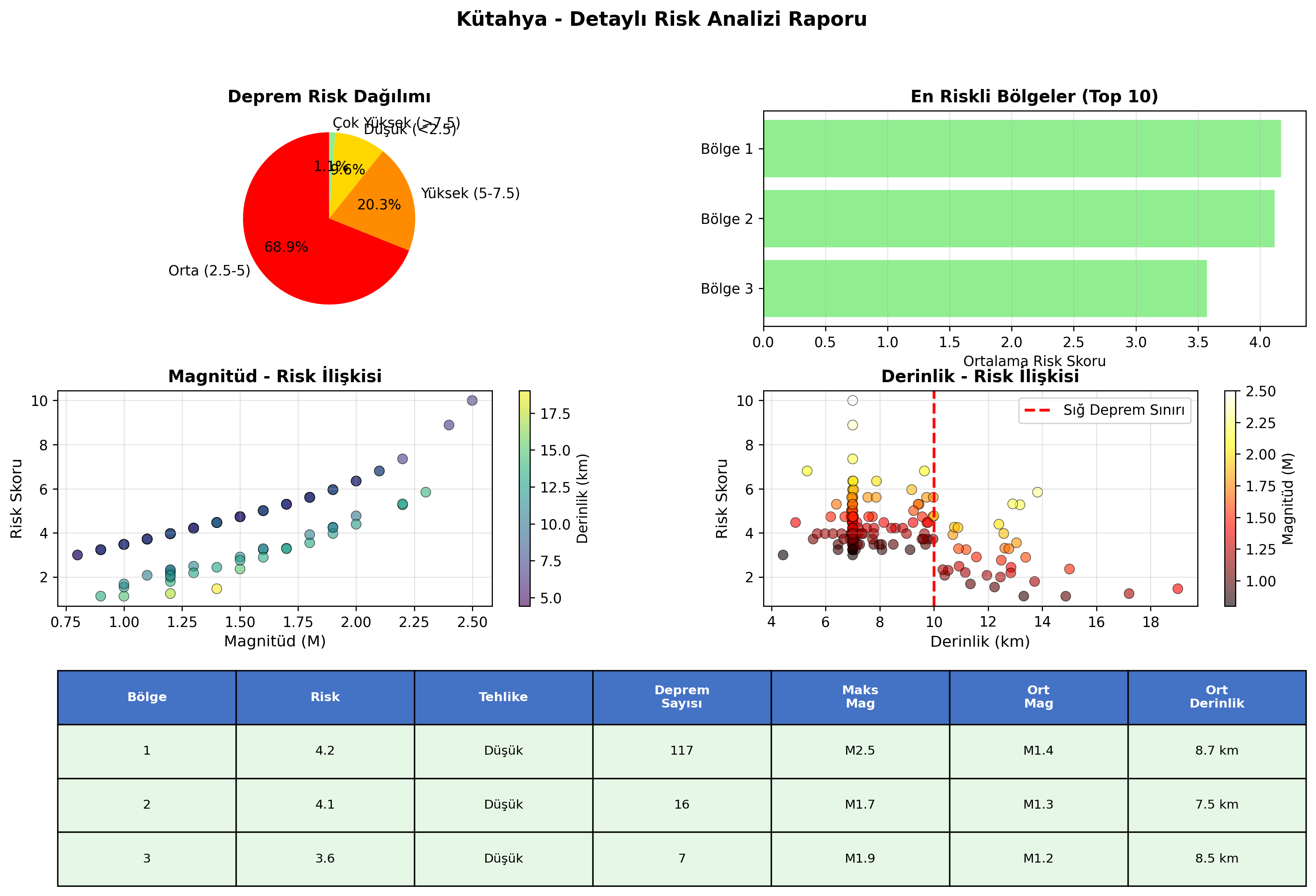The image size is (1316, 896).
Task: Click the Derinlik - Risk İlişkisi chart title
Action: [x=980, y=376]
